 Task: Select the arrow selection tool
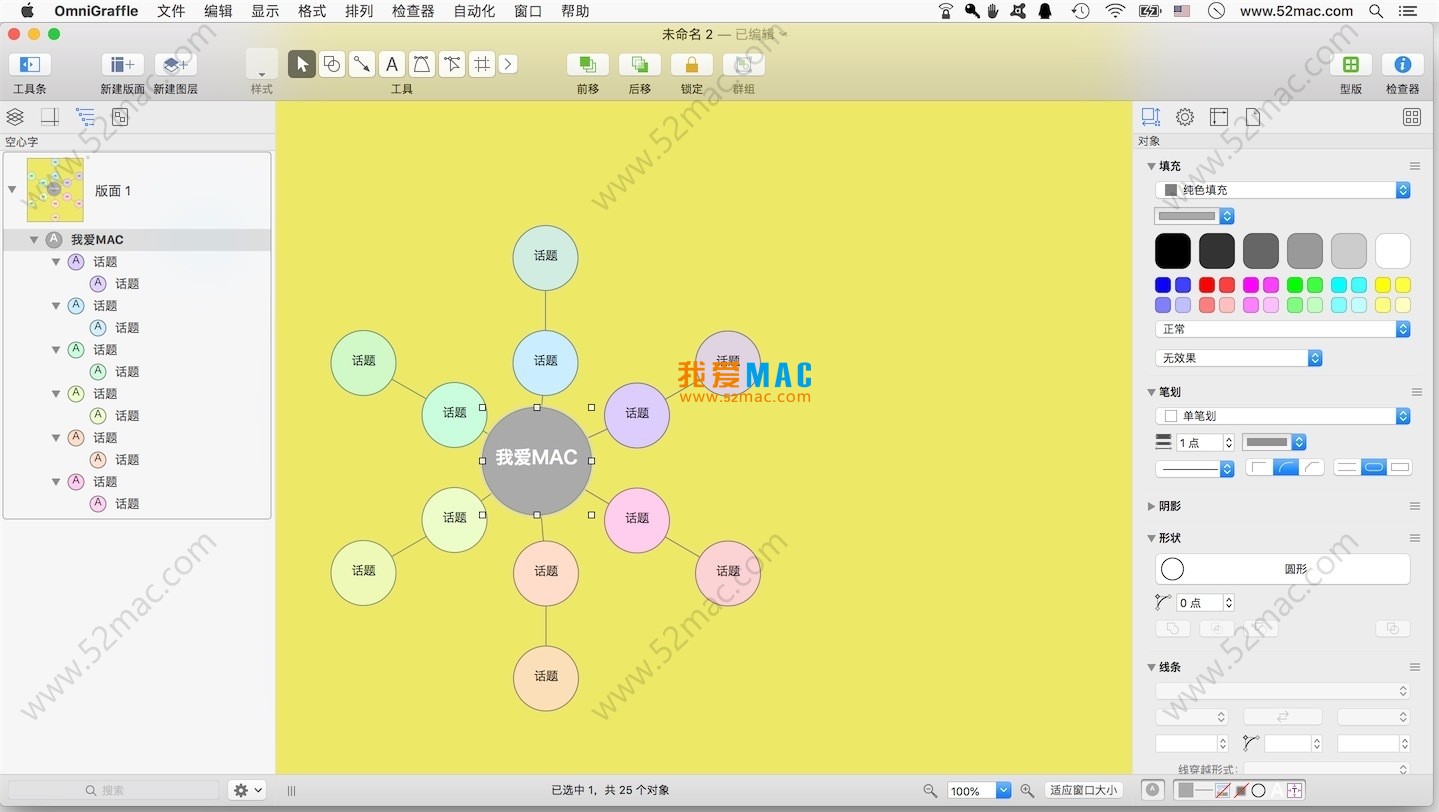(x=301, y=64)
